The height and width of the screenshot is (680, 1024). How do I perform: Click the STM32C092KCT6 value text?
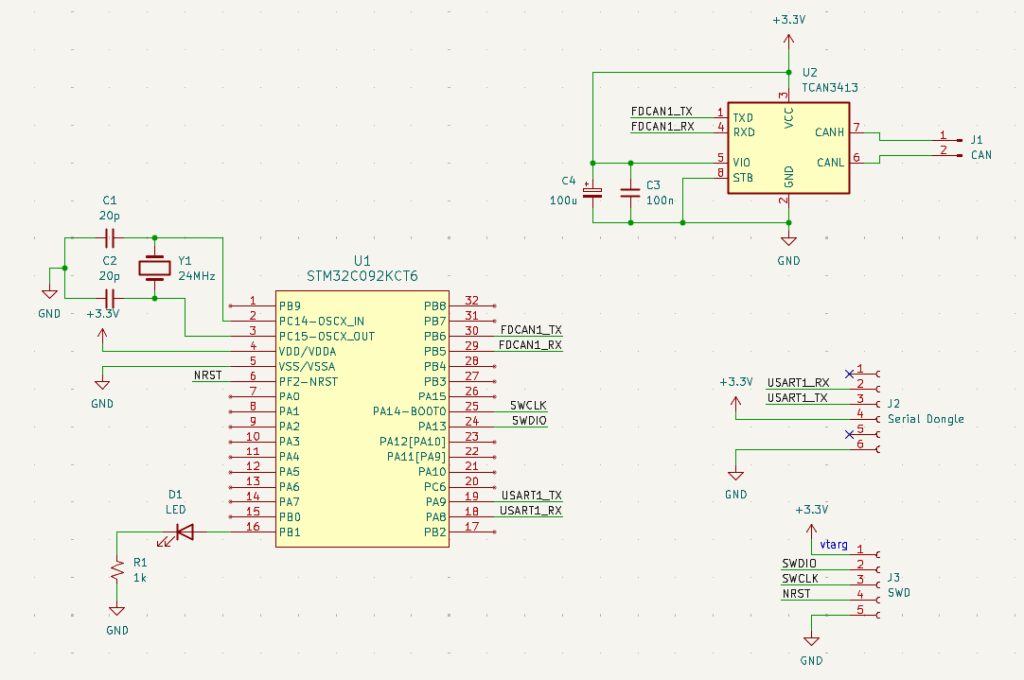tap(362, 276)
